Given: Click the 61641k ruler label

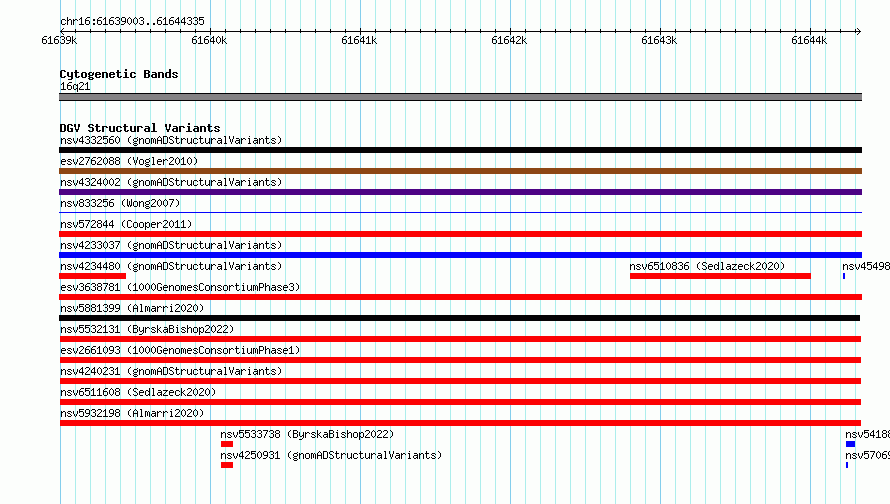Looking at the screenshot, I should tap(359, 40).
